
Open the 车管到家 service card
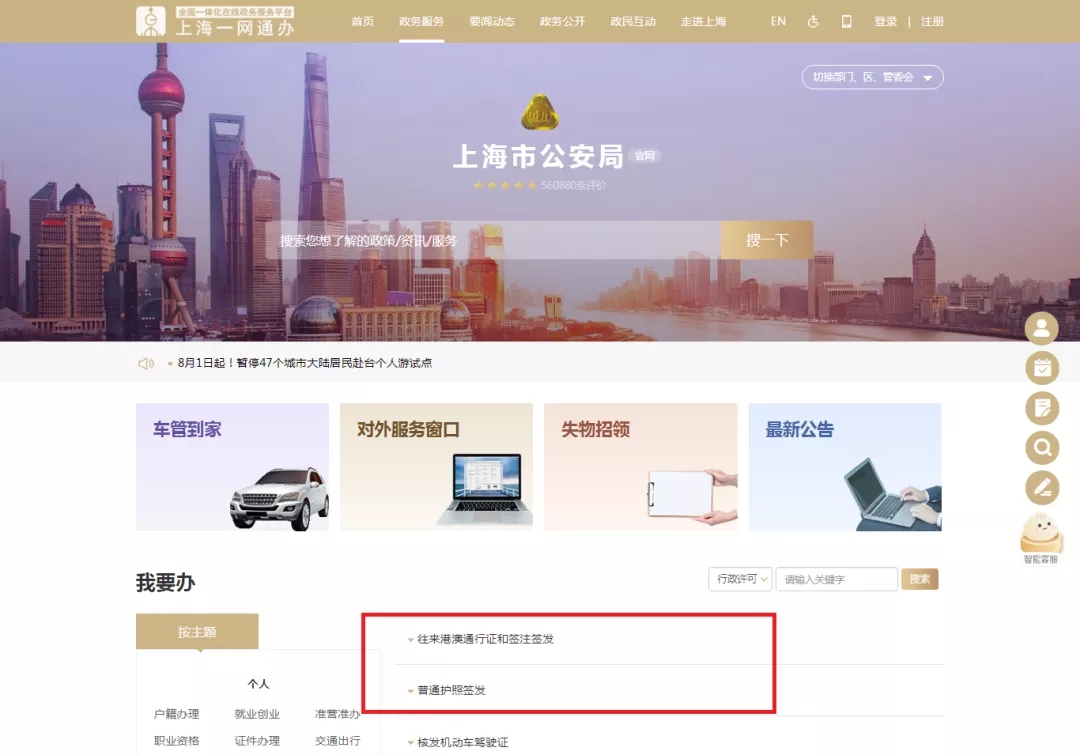pyautogui.click(x=232, y=467)
